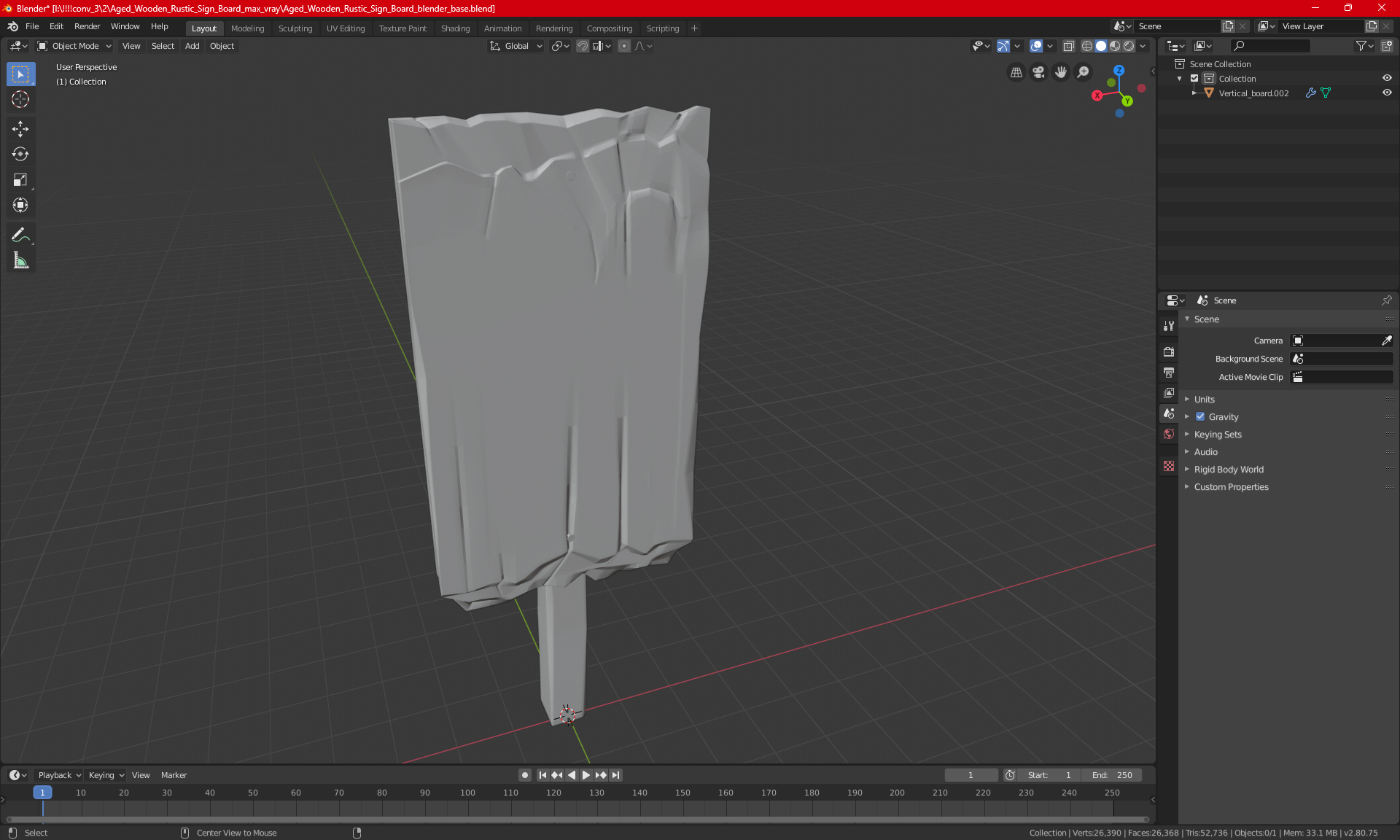Open the Global transform orientation dropdown
The height and width of the screenshot is (840, 1400).
click(516, 46)
